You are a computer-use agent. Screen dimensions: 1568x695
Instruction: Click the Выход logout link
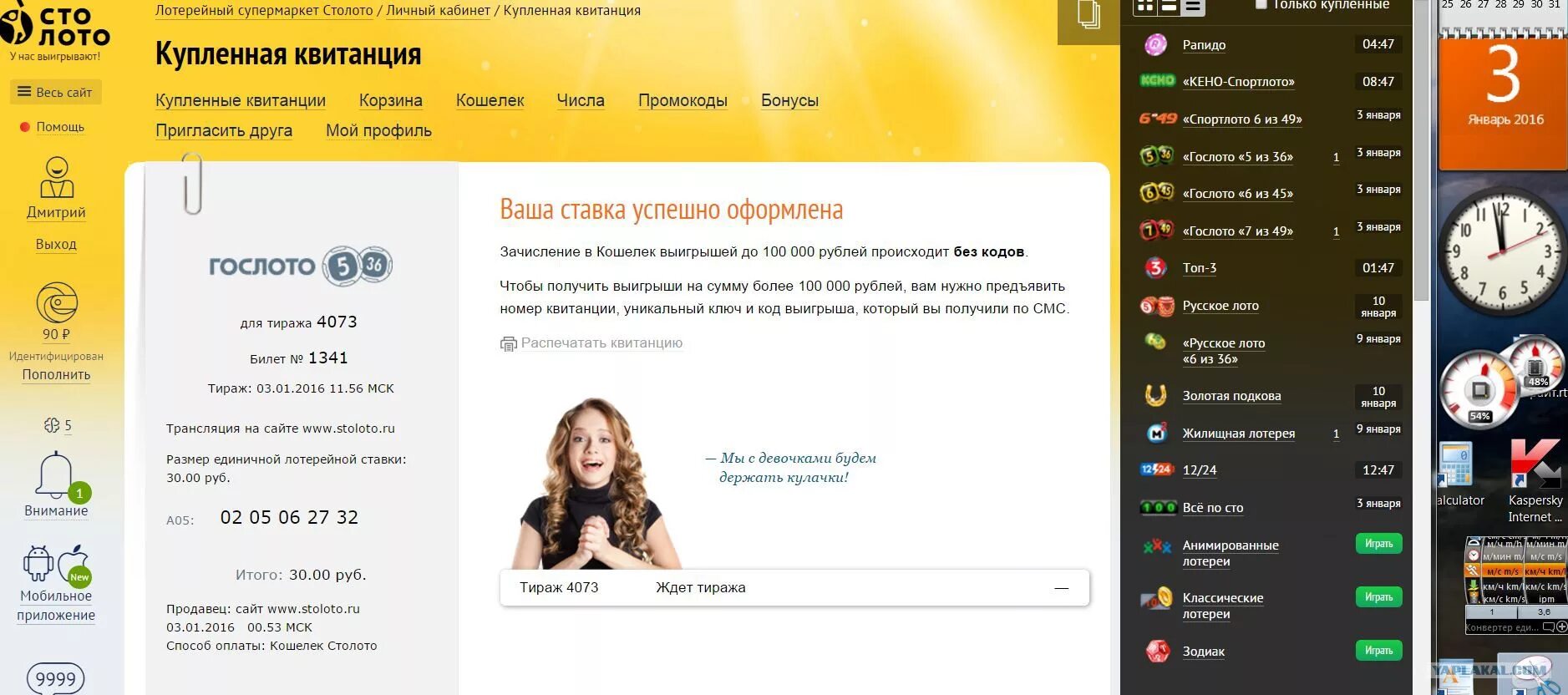pos(56,244)
